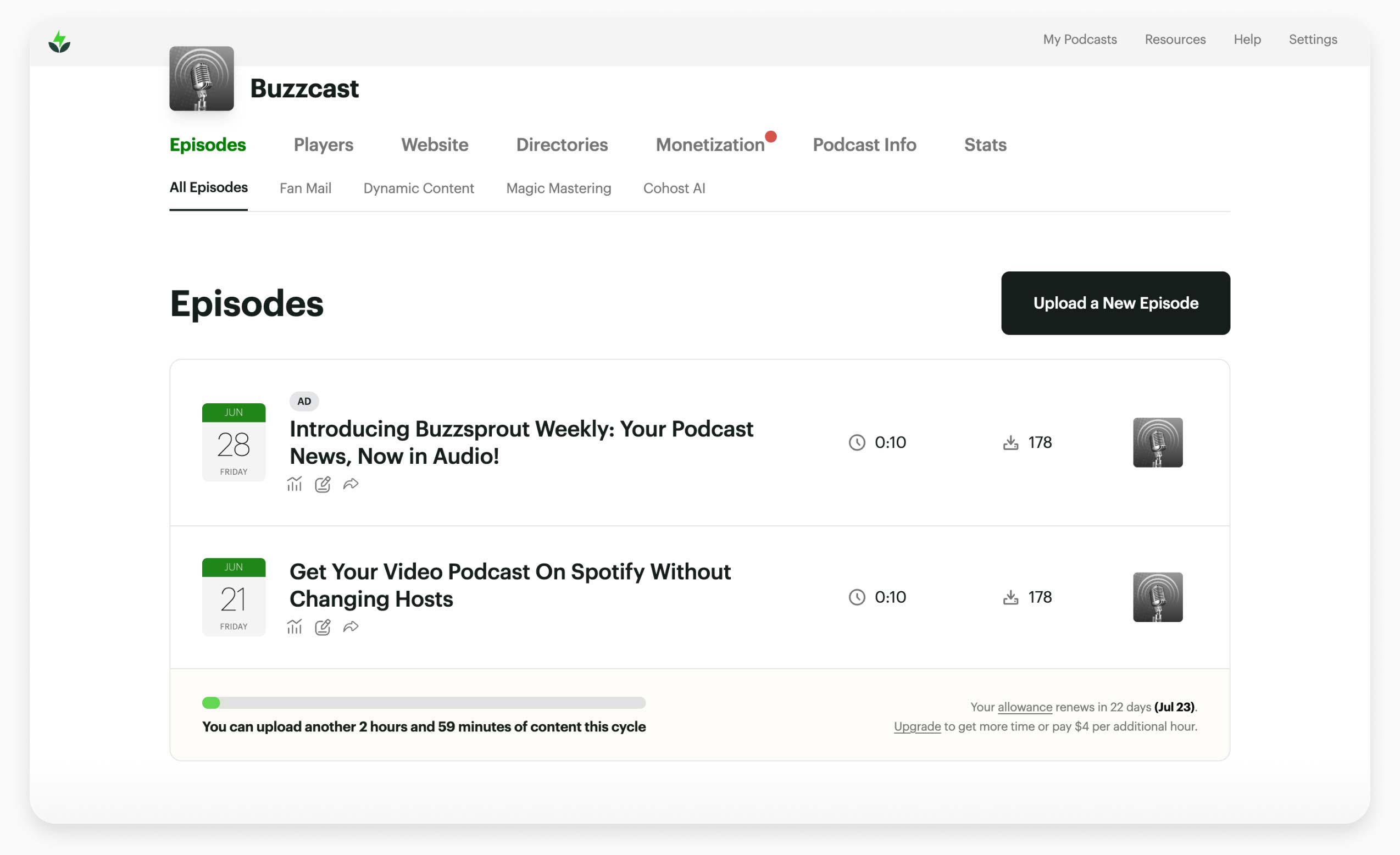This screenshot has height=855, width=1400.
Task: Open the Buzzcast podcast artwork
Action: [202, 80]
